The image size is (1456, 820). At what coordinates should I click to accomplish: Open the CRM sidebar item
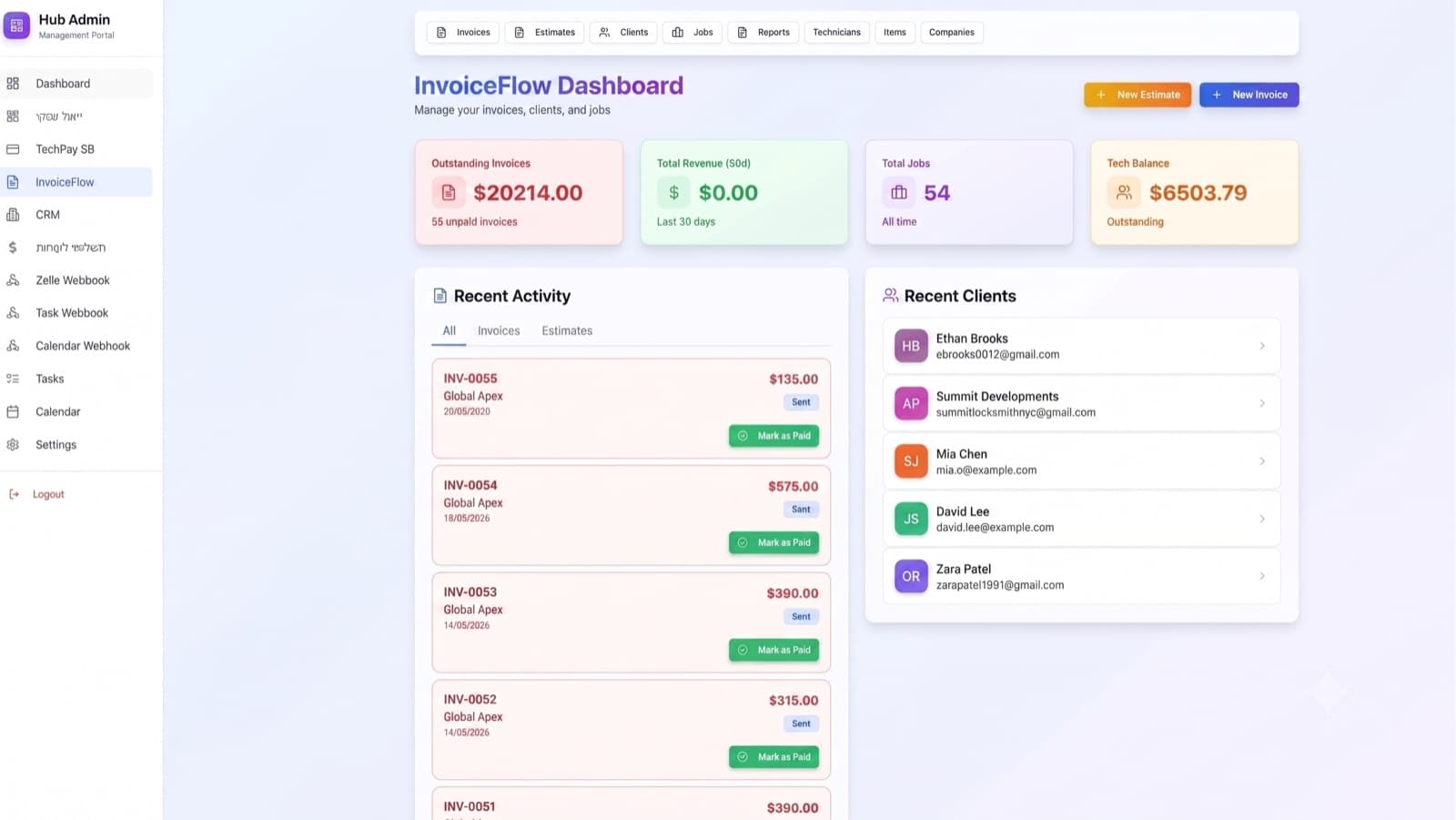[x=76, y=215]
